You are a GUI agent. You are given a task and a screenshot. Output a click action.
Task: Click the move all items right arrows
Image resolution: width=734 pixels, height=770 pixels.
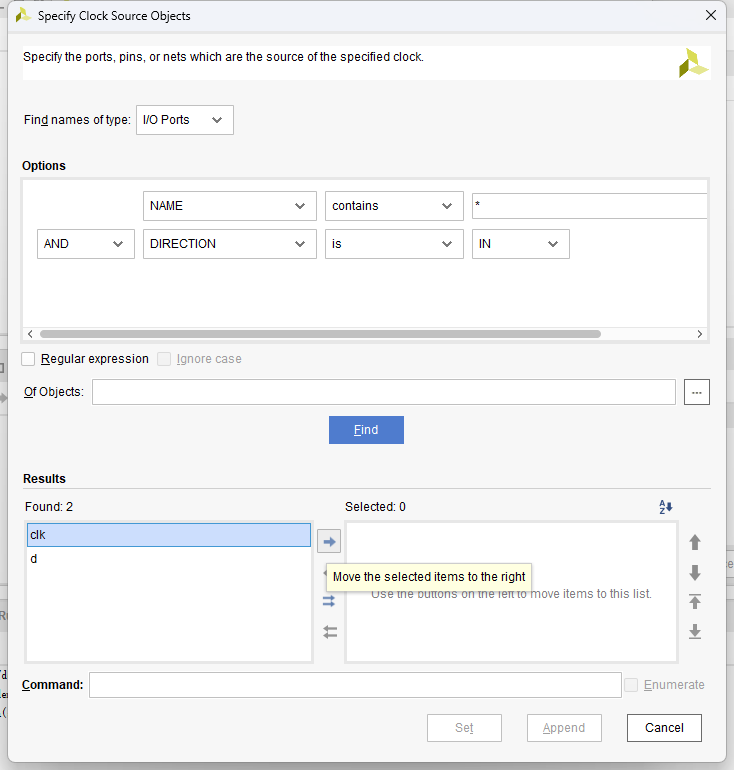tap(329, 601)
